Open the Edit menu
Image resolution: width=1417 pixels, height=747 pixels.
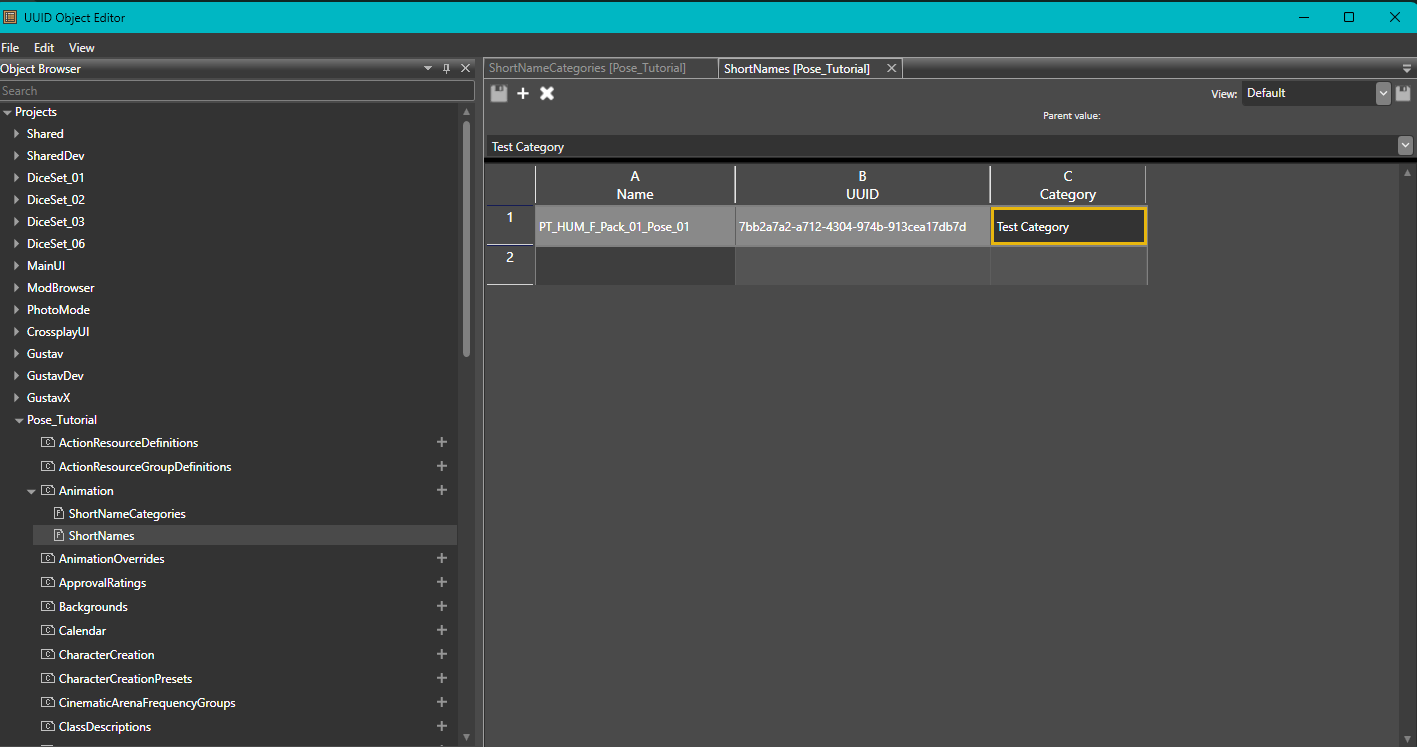click(43, 47)
